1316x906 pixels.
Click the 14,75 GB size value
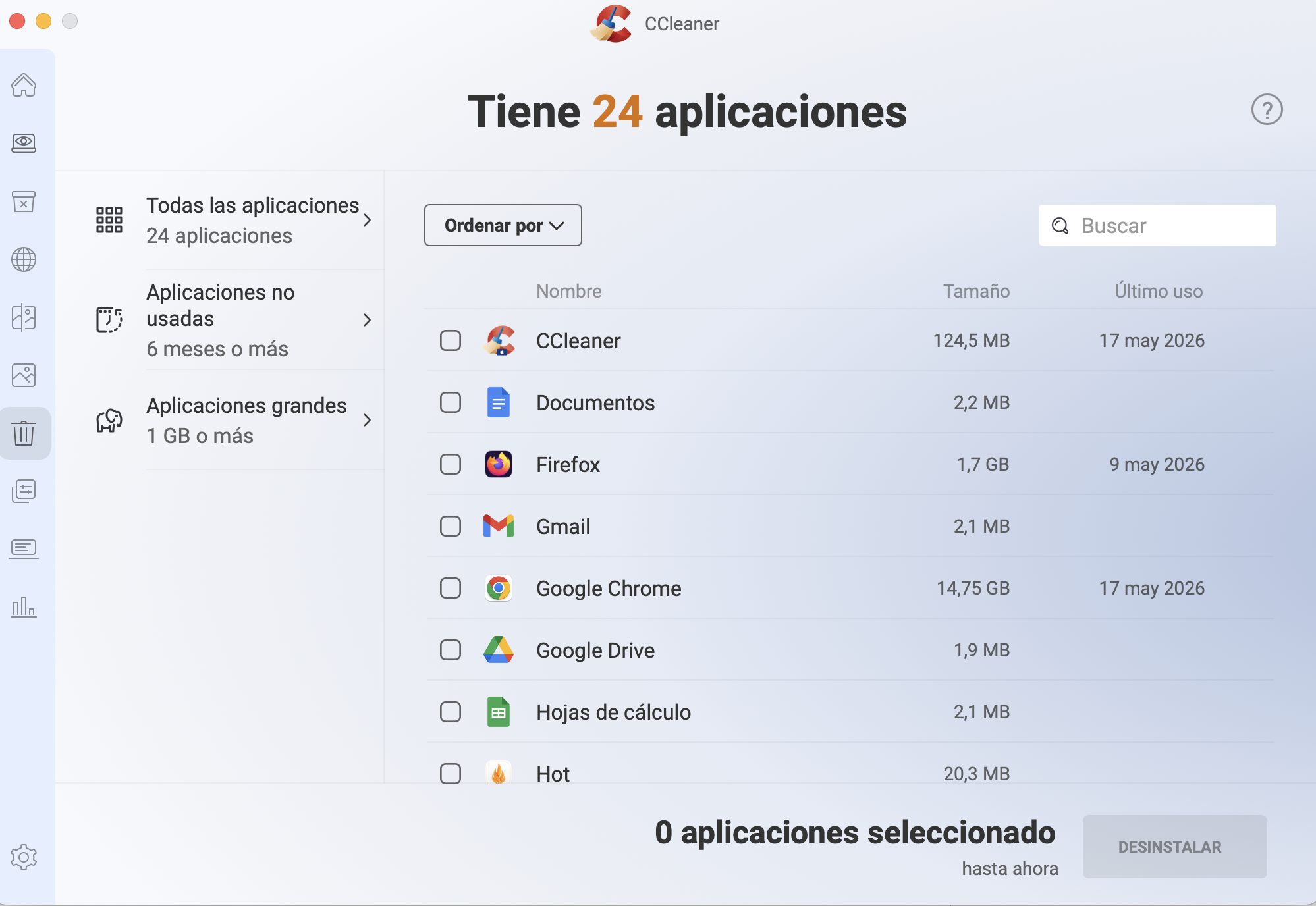click(x=973, y=589)
